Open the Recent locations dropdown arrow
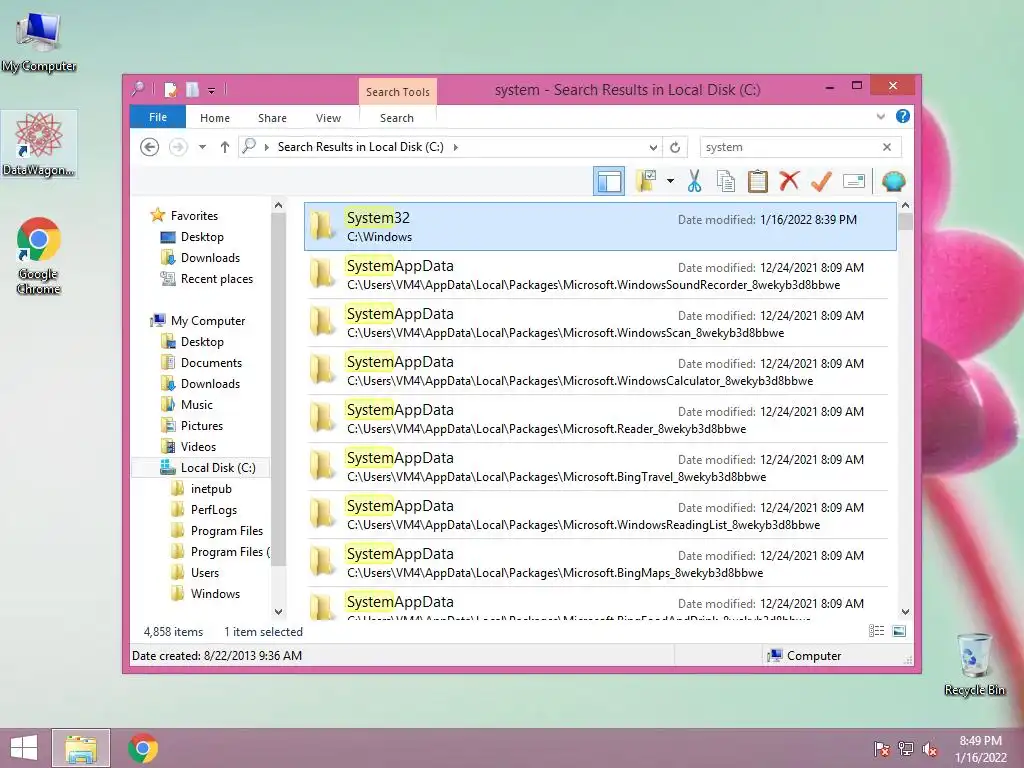 click(x=202, y=147)
